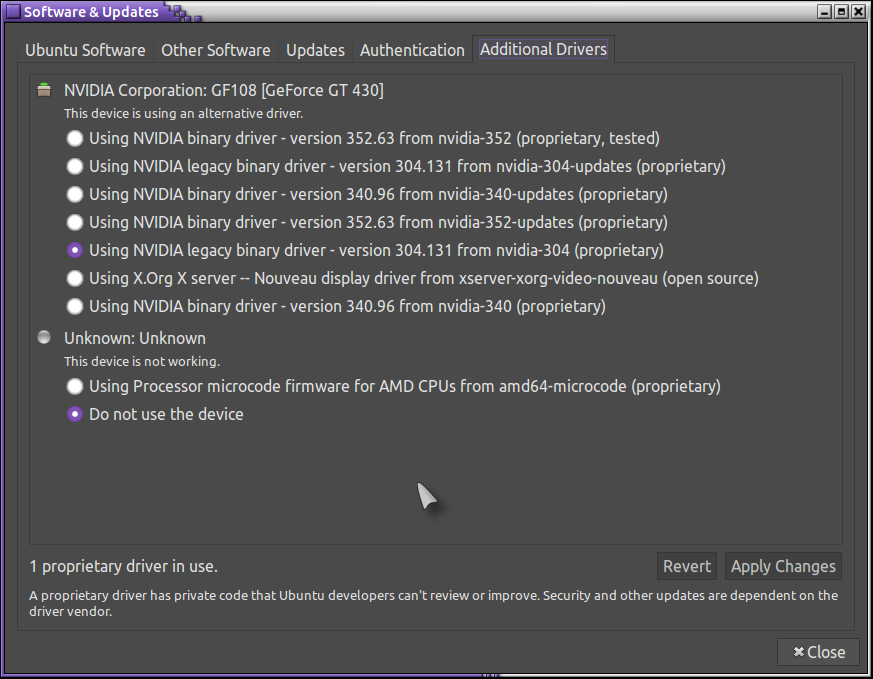This screenshot has width=873, height=679.
Task: Click the 'This device is not working.' text
Action: [142, 362]
